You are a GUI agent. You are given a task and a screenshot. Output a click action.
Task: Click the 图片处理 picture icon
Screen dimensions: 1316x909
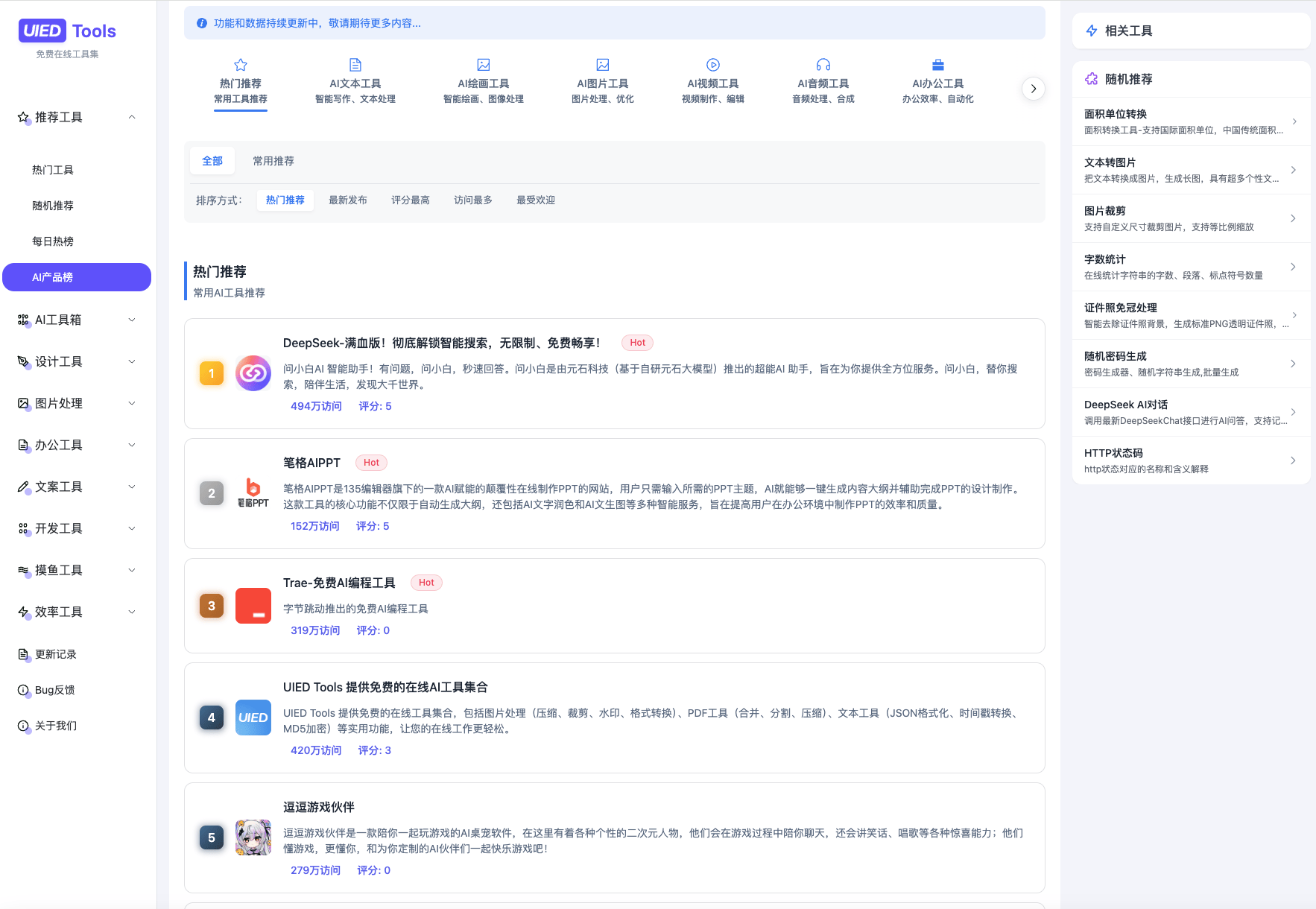23,403
